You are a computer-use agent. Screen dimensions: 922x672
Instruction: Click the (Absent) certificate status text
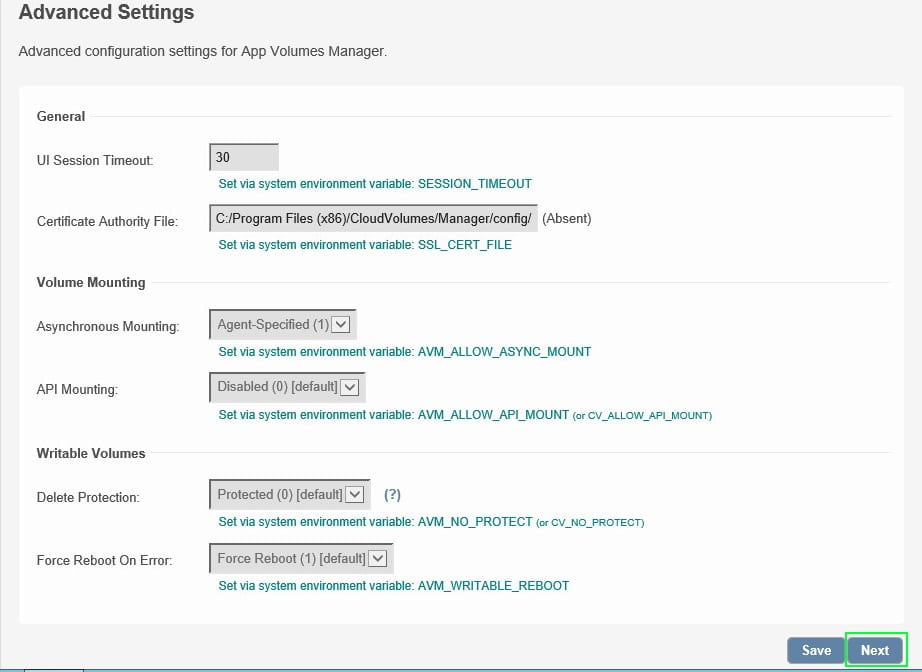tap(567, 218)
